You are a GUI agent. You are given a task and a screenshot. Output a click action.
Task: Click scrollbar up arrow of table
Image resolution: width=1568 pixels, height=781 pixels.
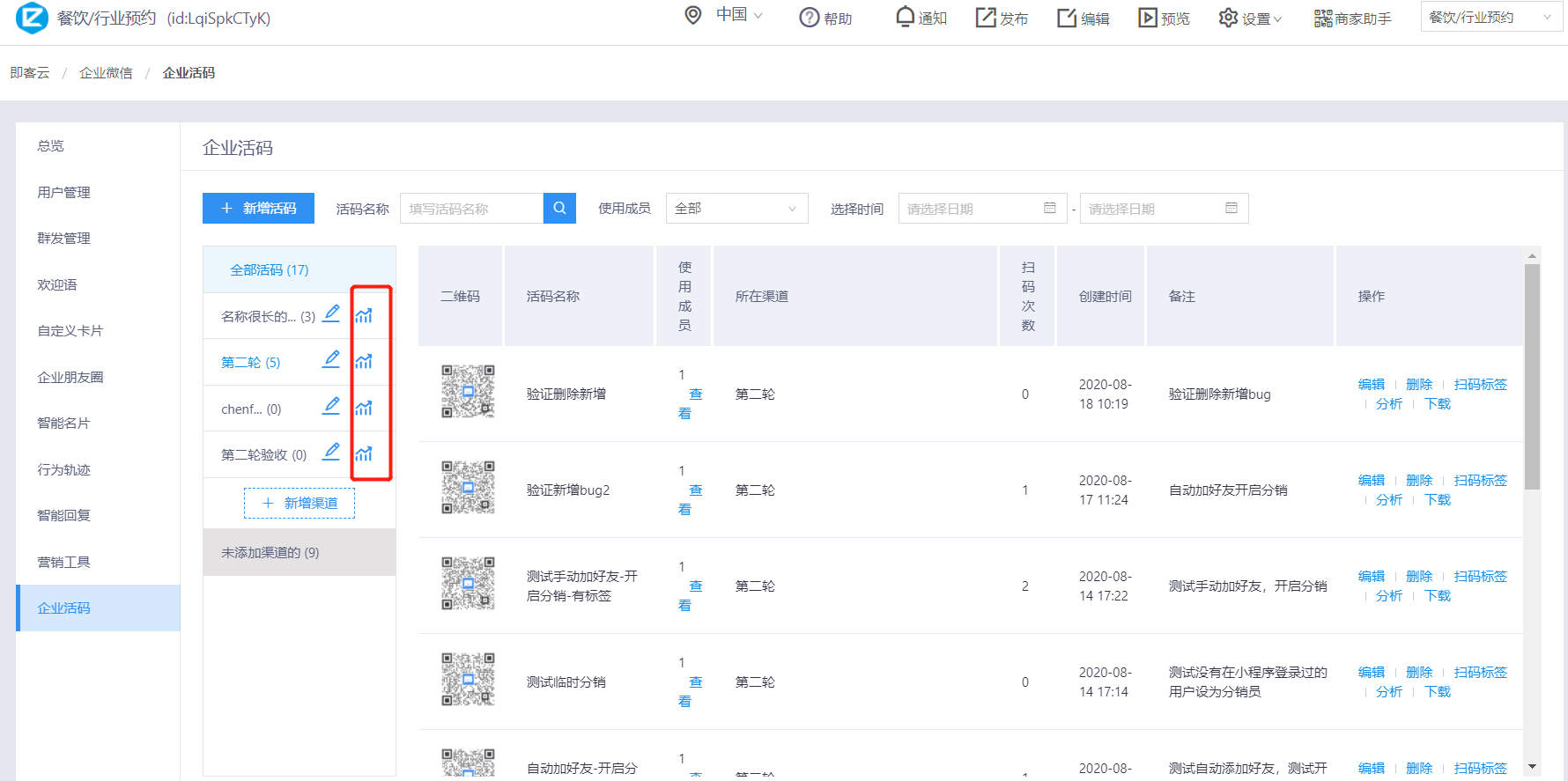(1532, 255)
